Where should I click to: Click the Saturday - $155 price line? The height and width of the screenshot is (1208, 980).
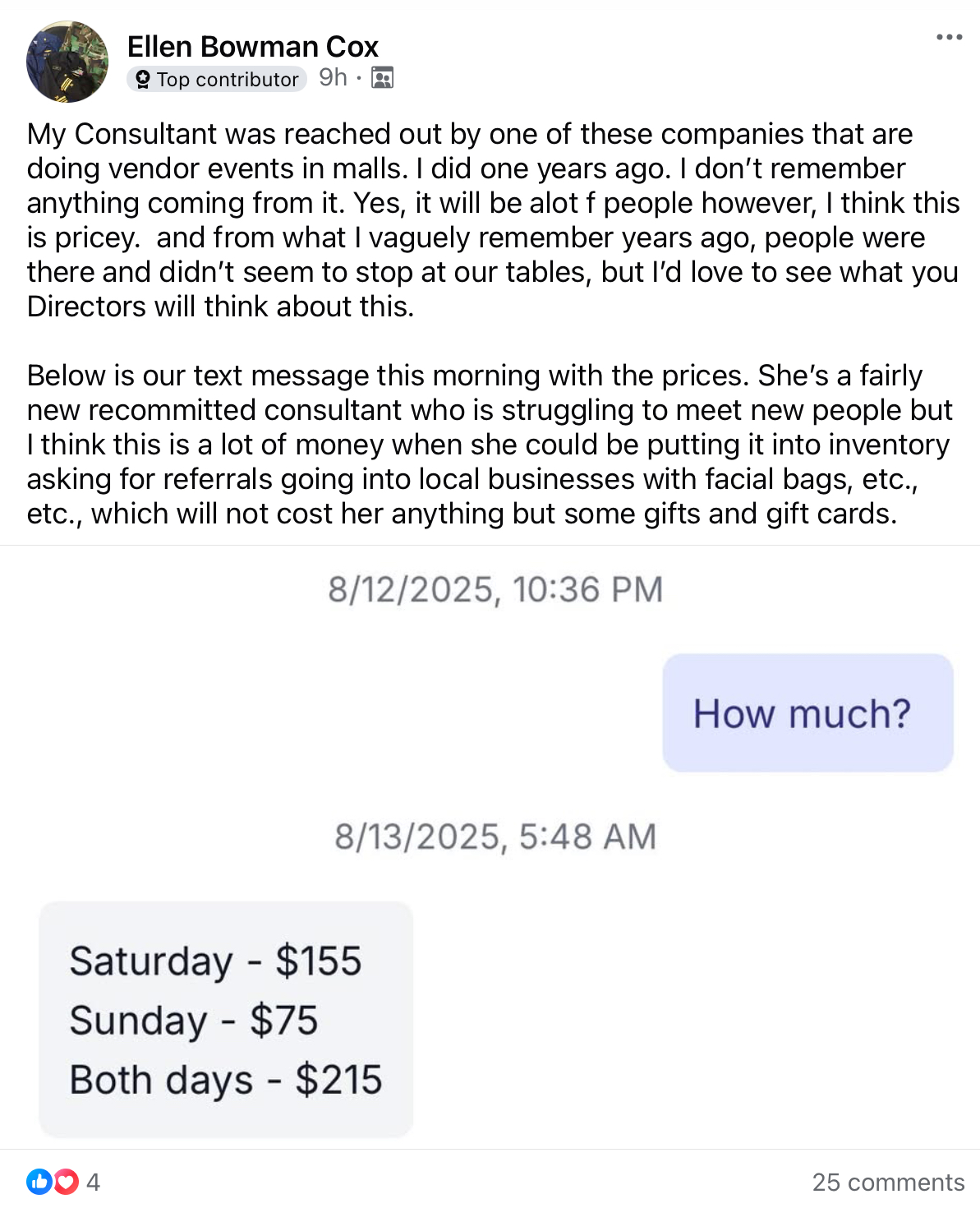[215, 961]
